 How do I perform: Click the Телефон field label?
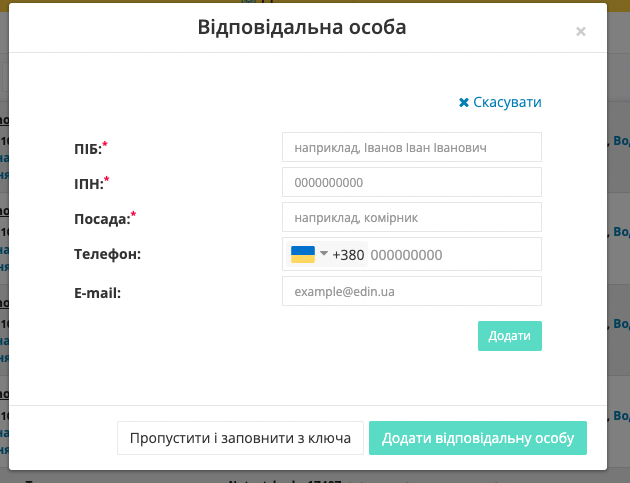(107, 254)
